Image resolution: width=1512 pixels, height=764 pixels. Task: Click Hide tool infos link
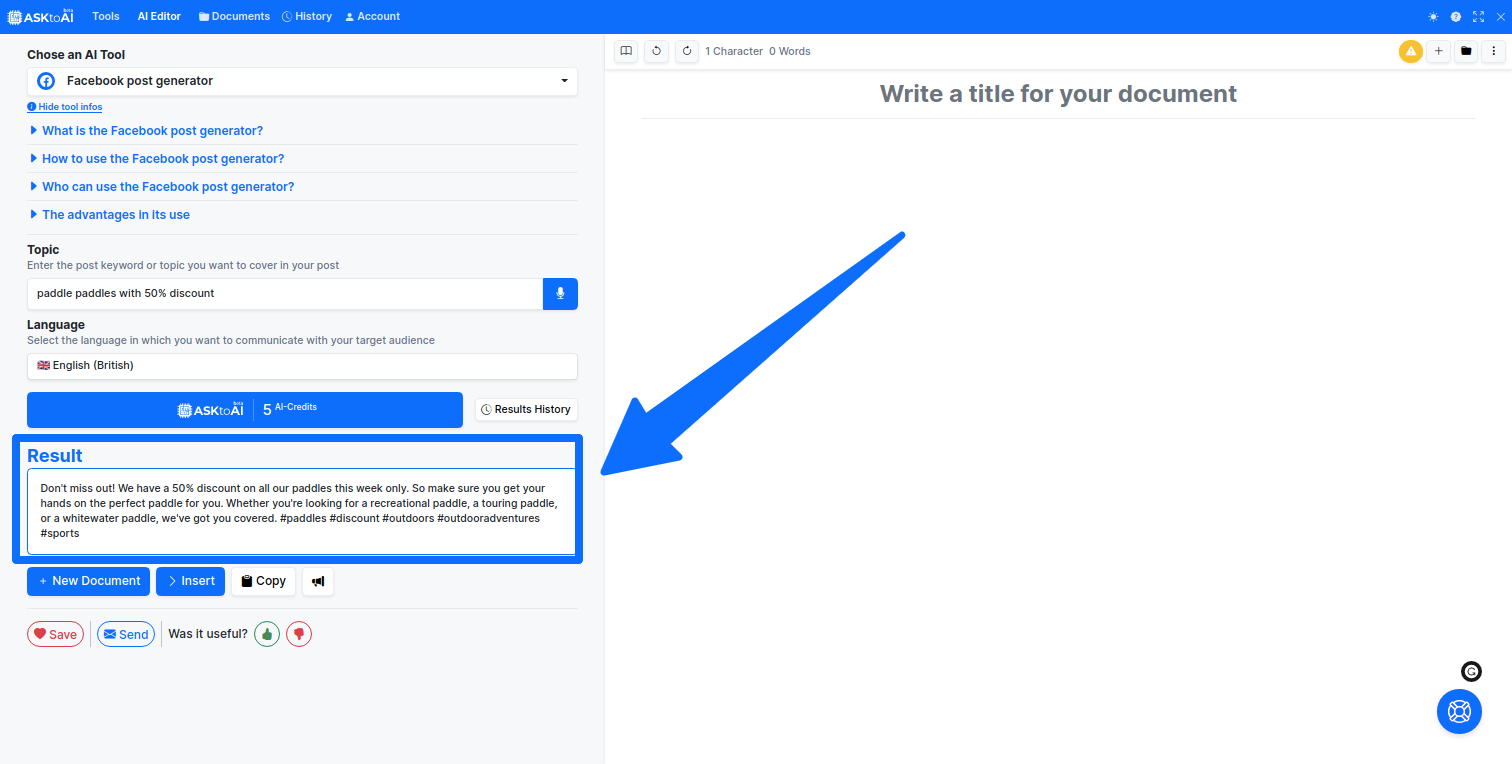tap(64, 106)
